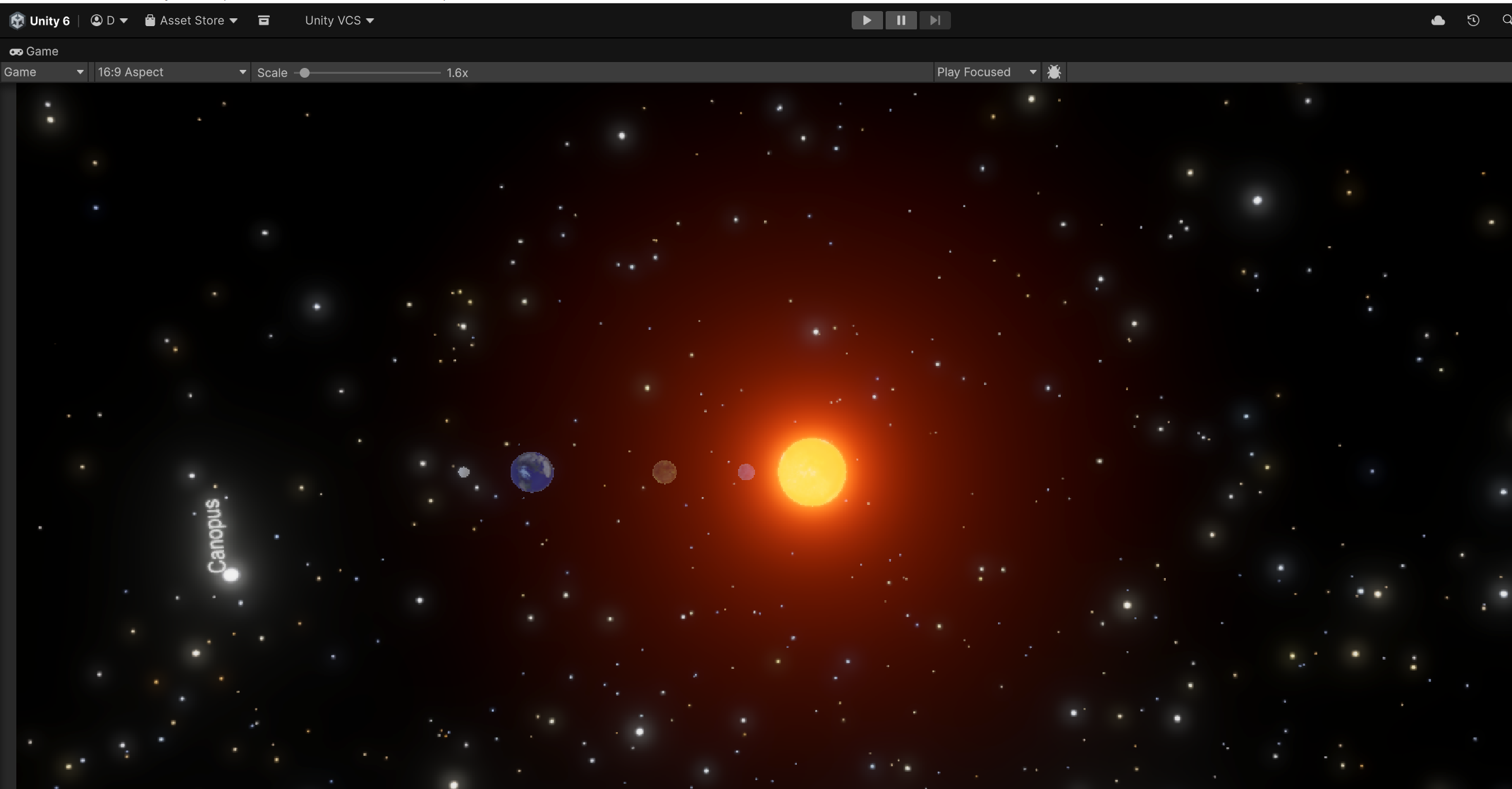
Task: Open the Game display mode dropdown
Action: [44, 72]
